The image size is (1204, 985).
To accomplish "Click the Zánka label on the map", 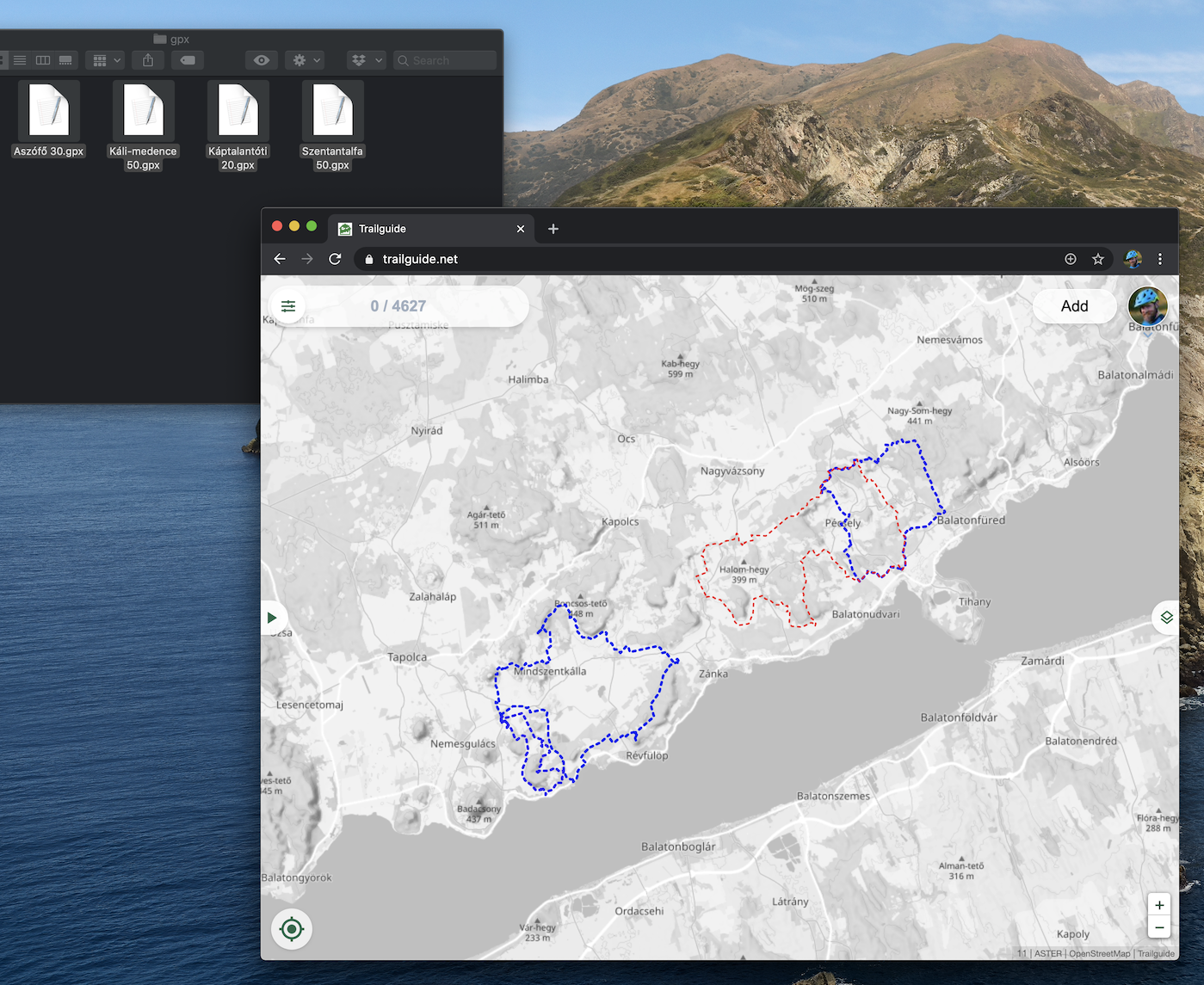I will (713, 674).
